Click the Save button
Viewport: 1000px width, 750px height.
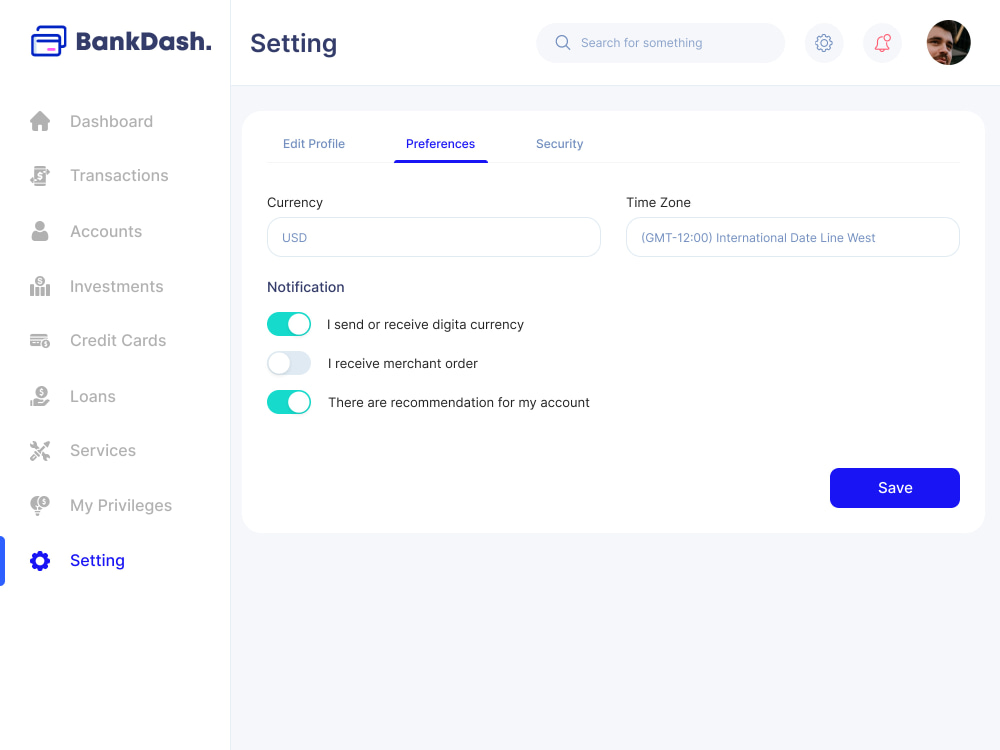895,488
